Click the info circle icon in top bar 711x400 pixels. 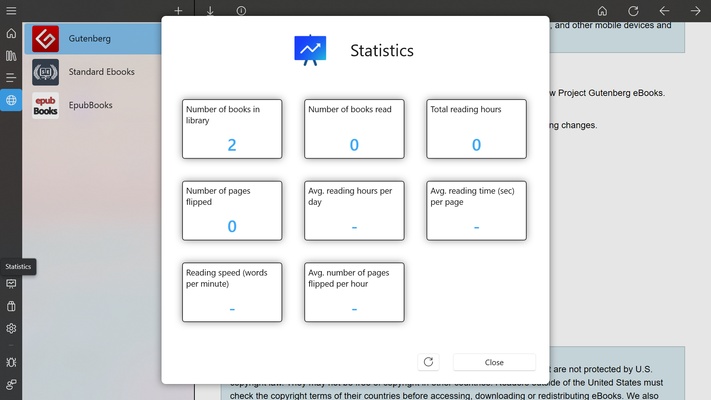click(x=241, y=10)
